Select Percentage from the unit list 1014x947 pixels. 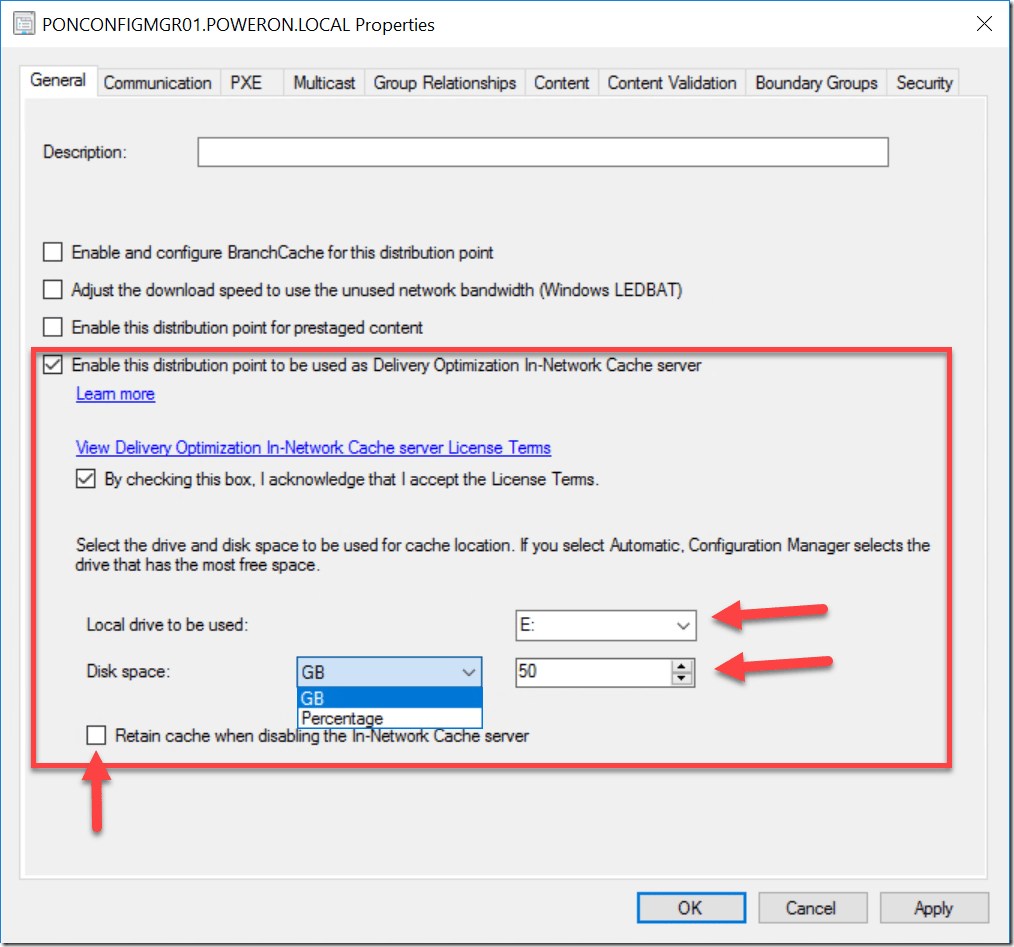[343, 718]
